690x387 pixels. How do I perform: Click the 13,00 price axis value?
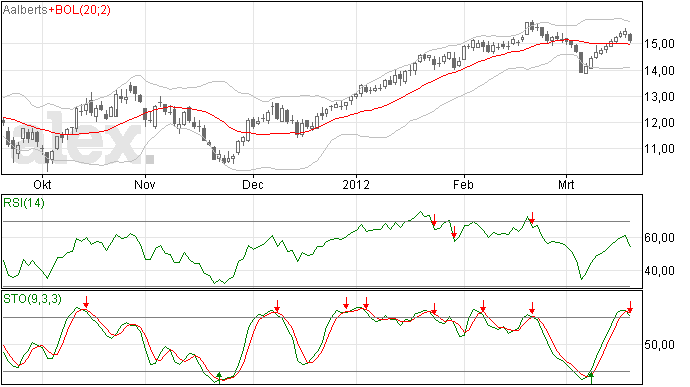tap(660, 97)
